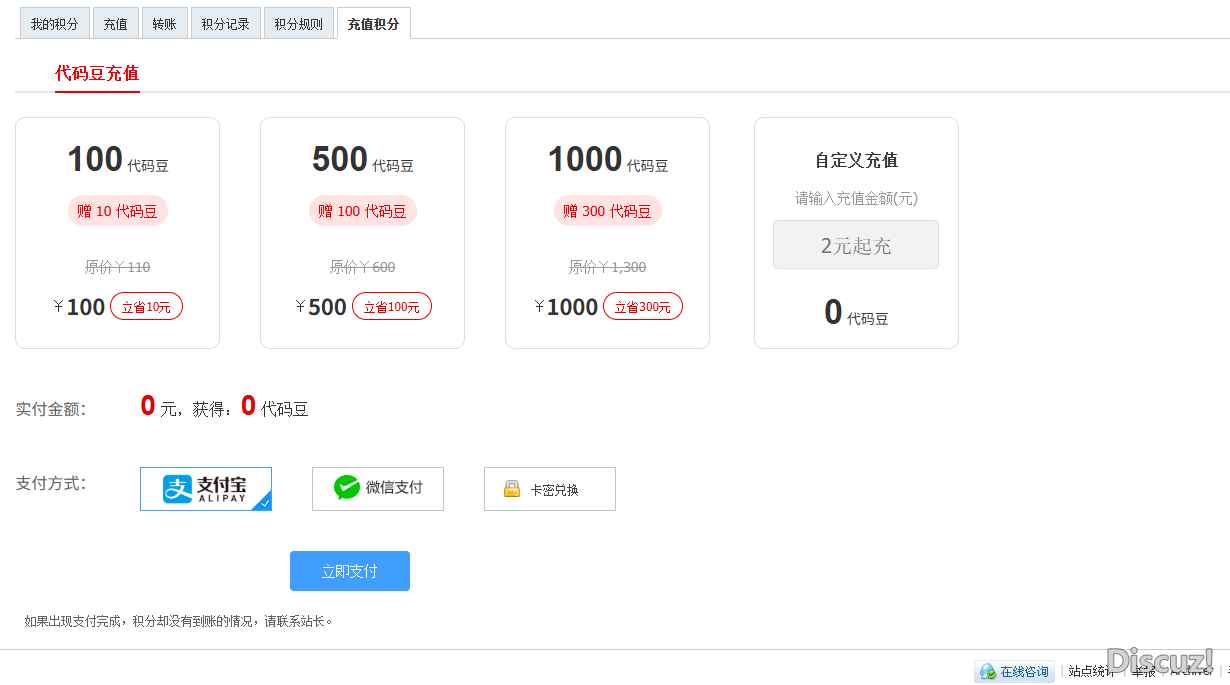Click the blue Alipay logo icon

click(177, 489)
